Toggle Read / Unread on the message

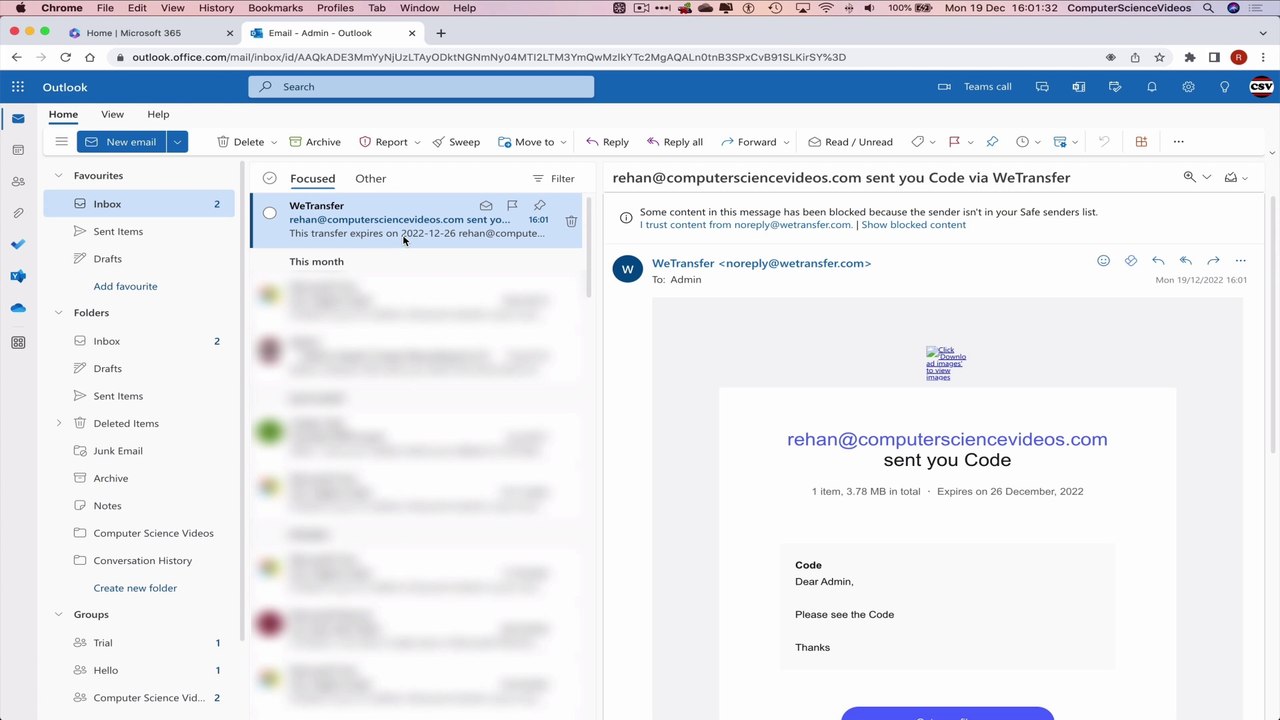[x=850, y=142]
